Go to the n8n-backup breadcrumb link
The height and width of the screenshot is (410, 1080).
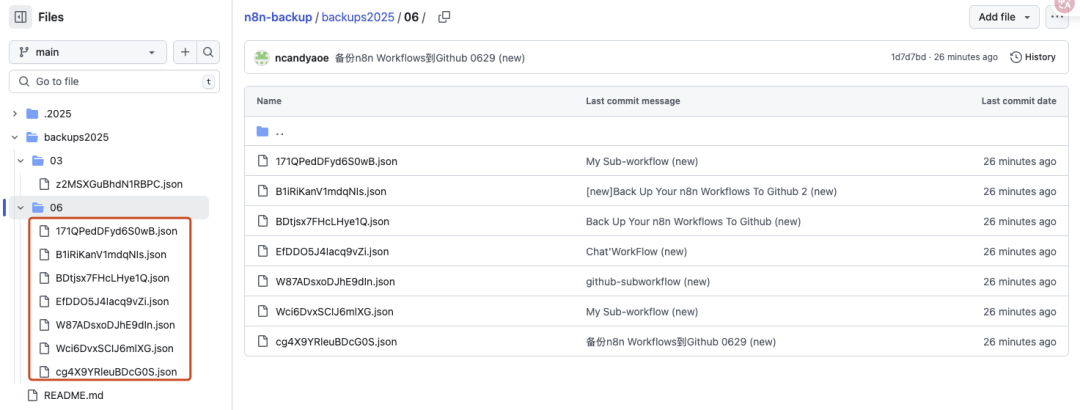(x=278, y=17)
